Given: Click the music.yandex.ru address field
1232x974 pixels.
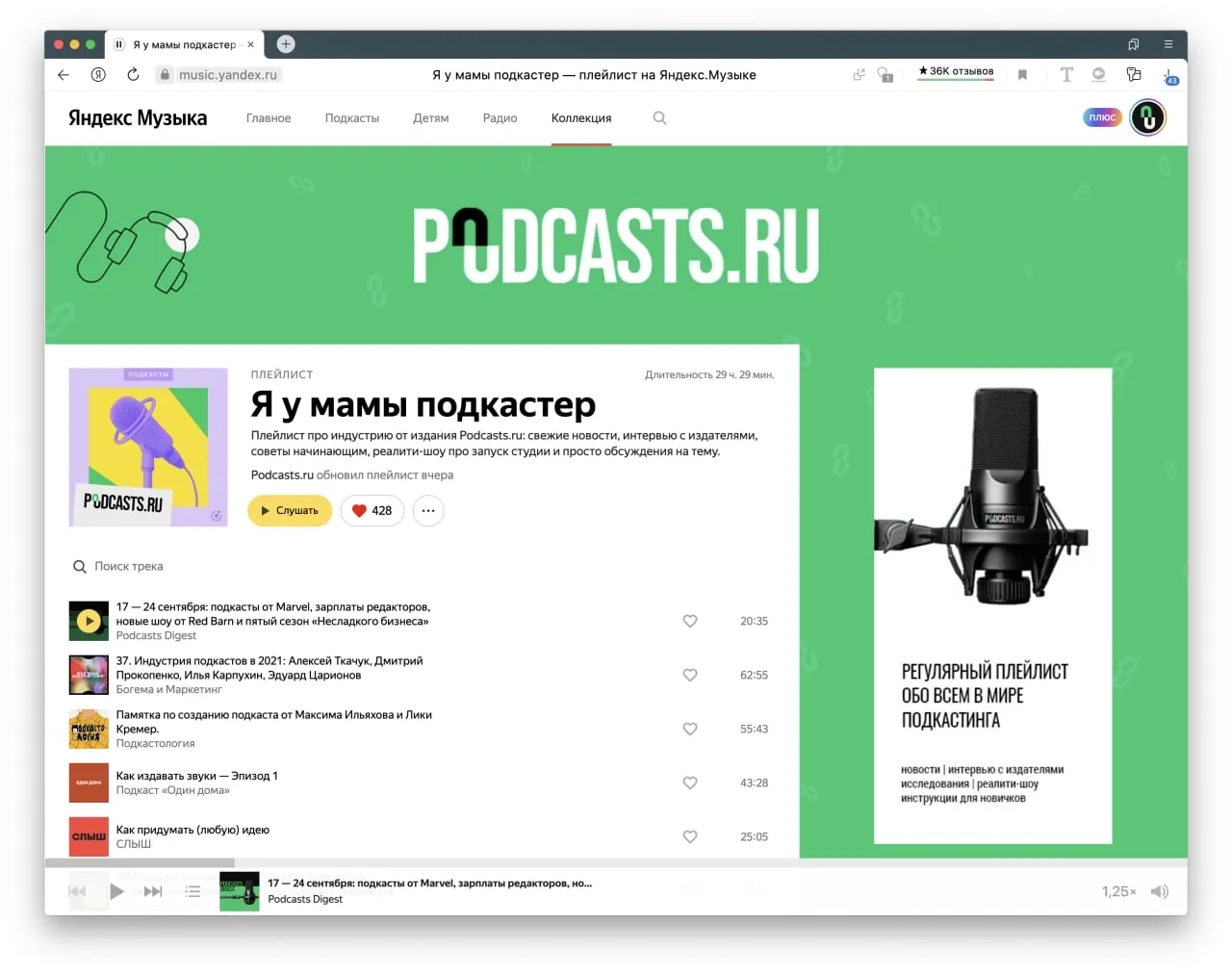Looking at the screenshot, I should point(227,75).
